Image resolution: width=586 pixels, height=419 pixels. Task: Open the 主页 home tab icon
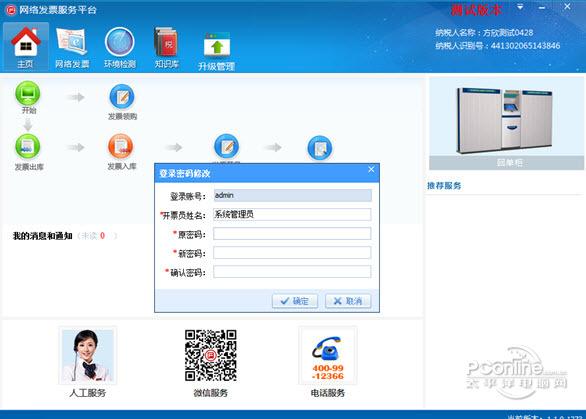pos(25,46)
